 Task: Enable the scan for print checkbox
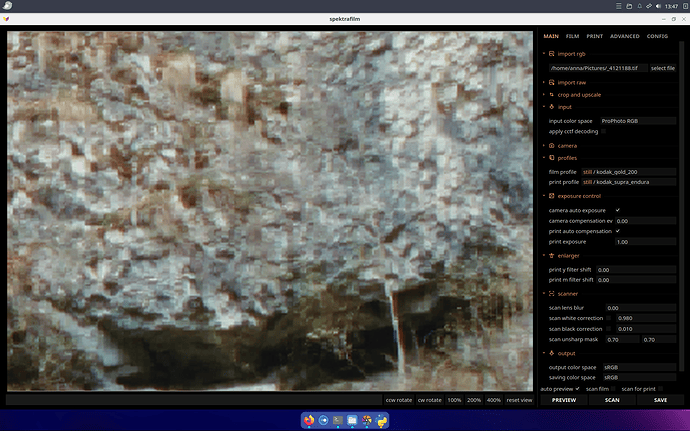[660, 388]
